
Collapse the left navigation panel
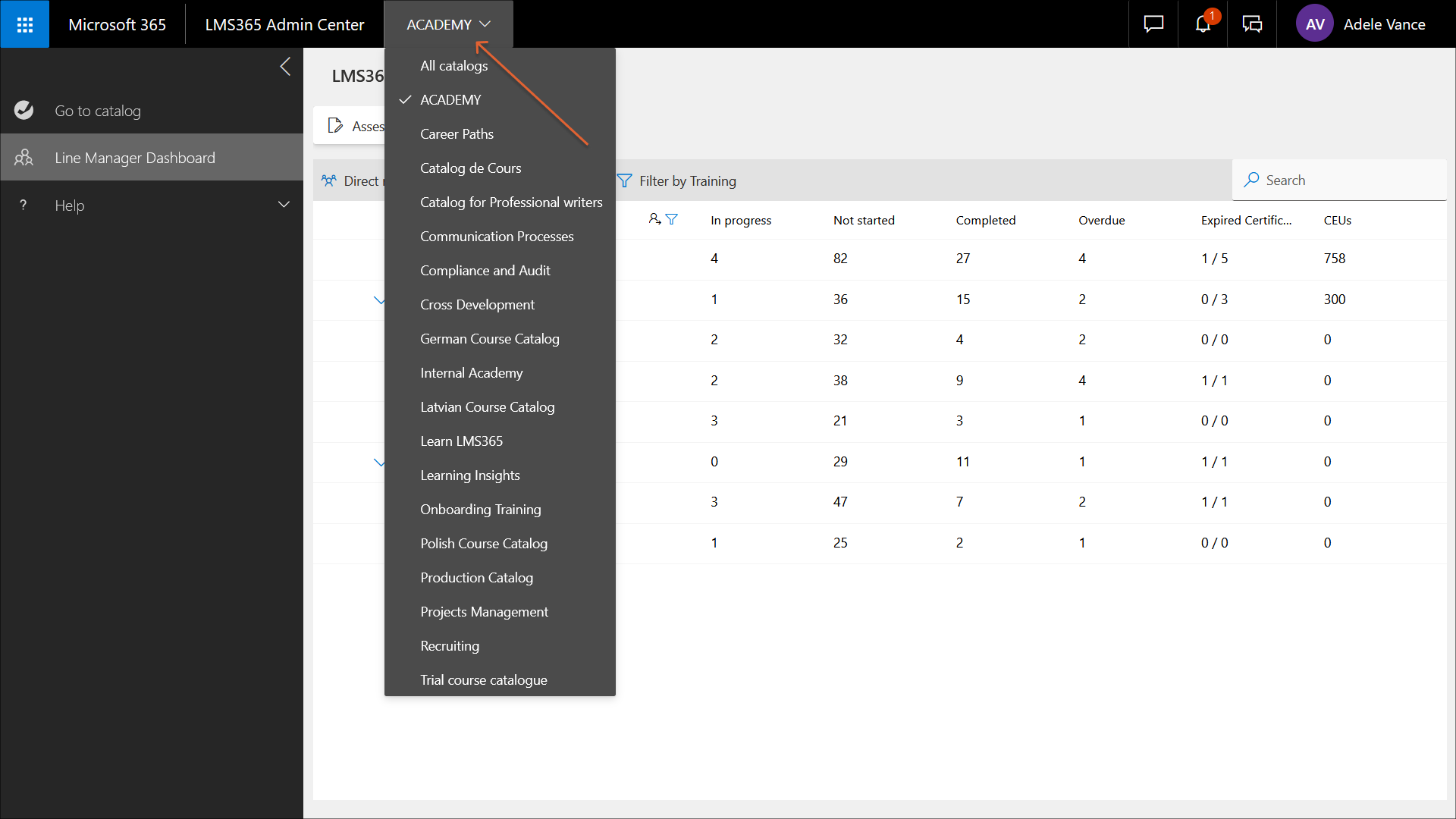[x=285, y=67]
